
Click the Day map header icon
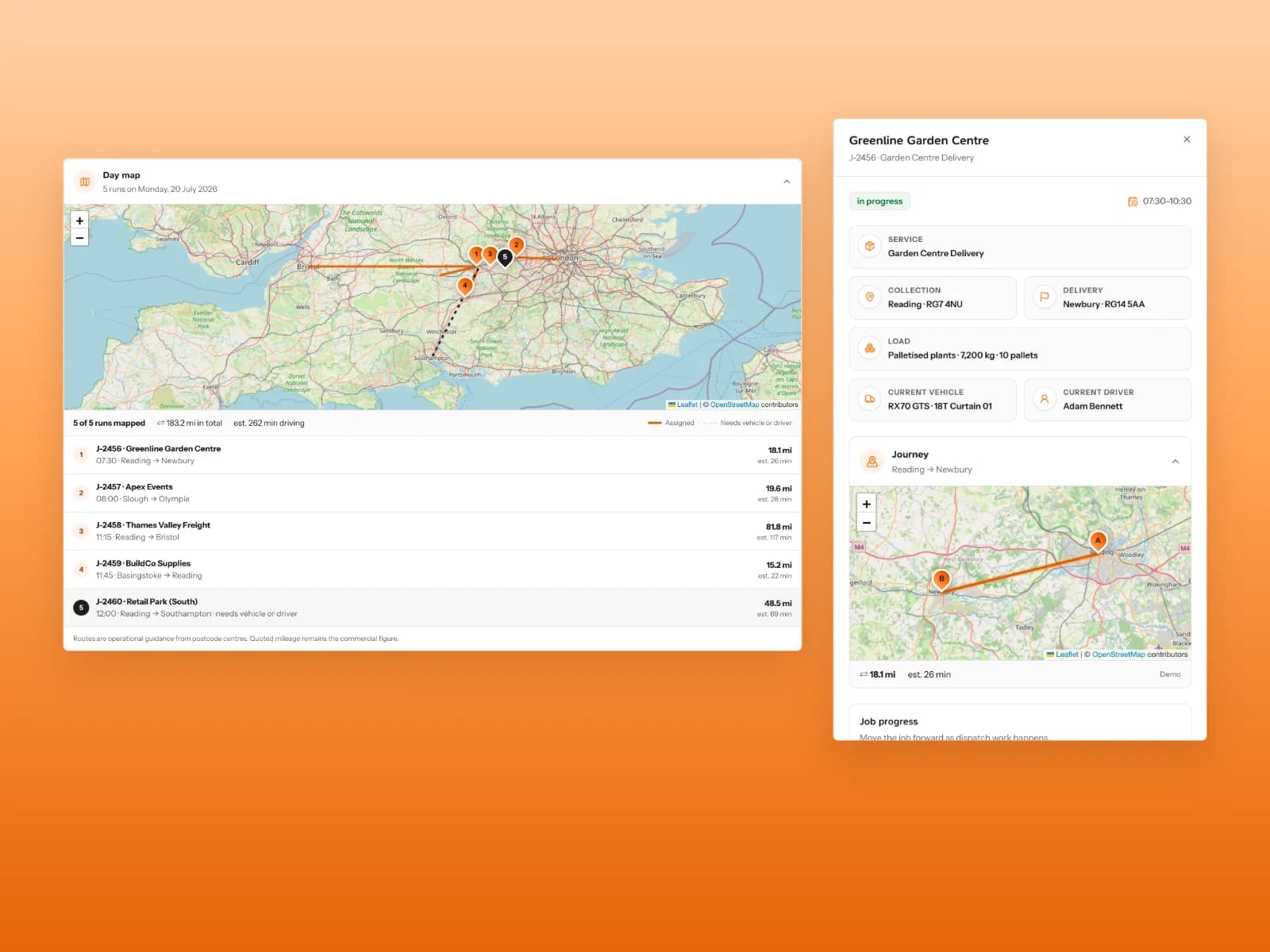tap(85, 182)
